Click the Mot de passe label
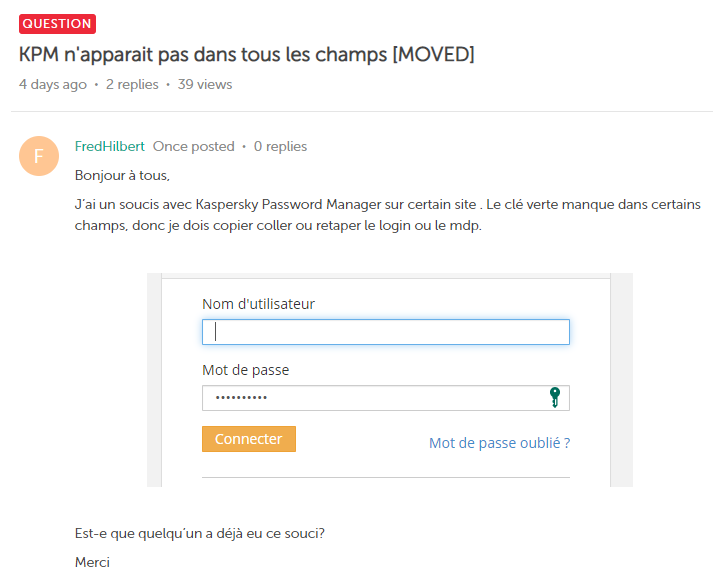Screen dimensions: 728x578 245,370
